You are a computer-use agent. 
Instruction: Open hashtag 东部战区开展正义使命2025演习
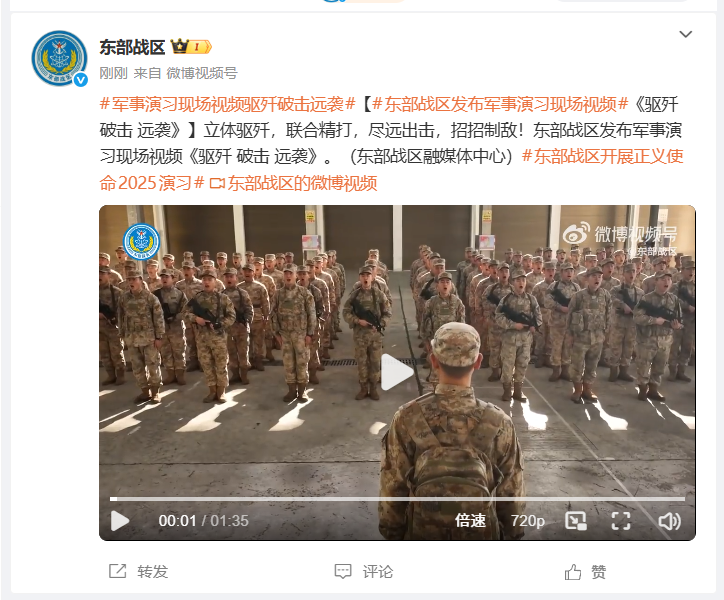(x=391, y=170)
